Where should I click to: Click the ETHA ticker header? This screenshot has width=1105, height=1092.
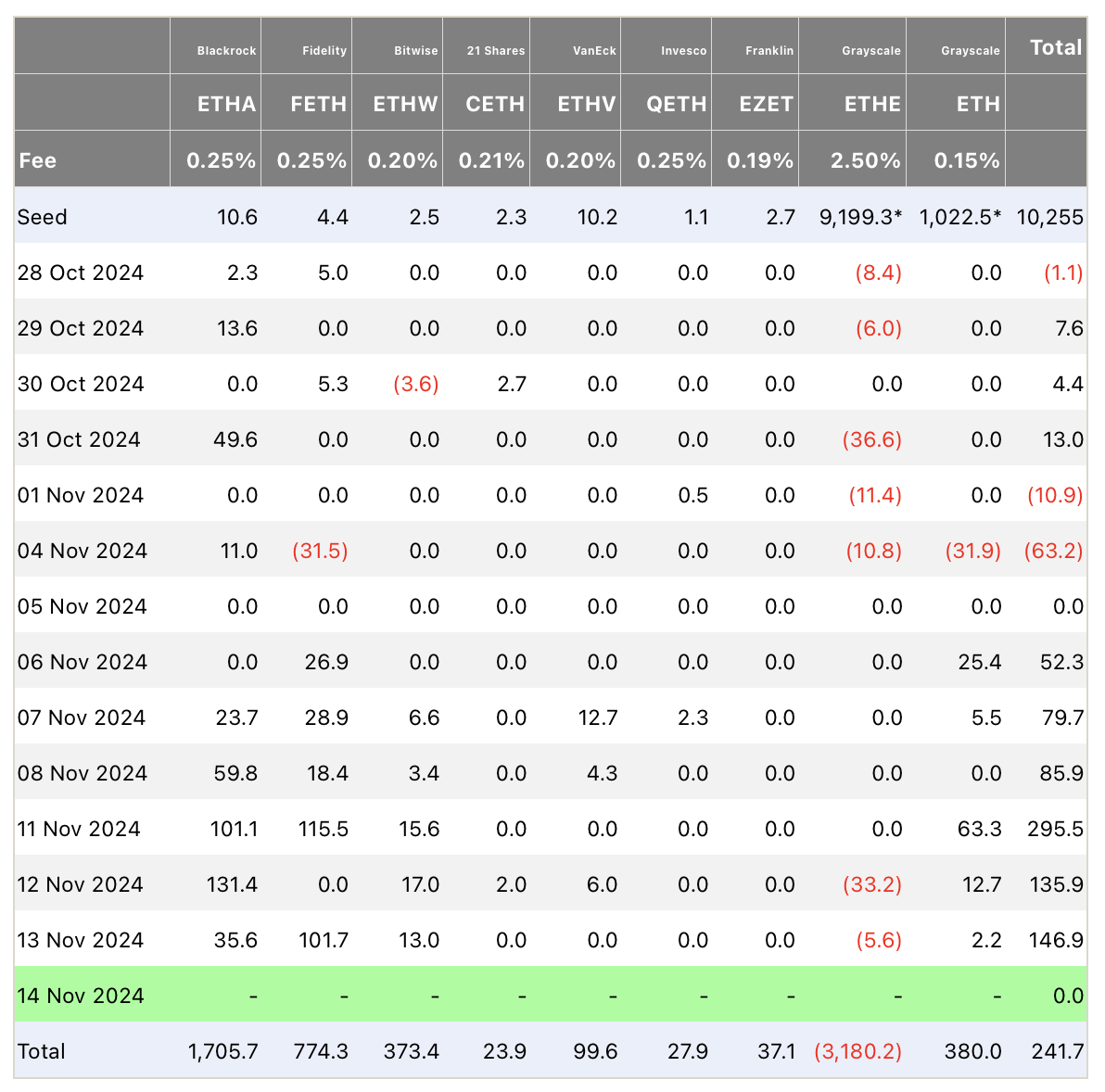pos(226,104)
